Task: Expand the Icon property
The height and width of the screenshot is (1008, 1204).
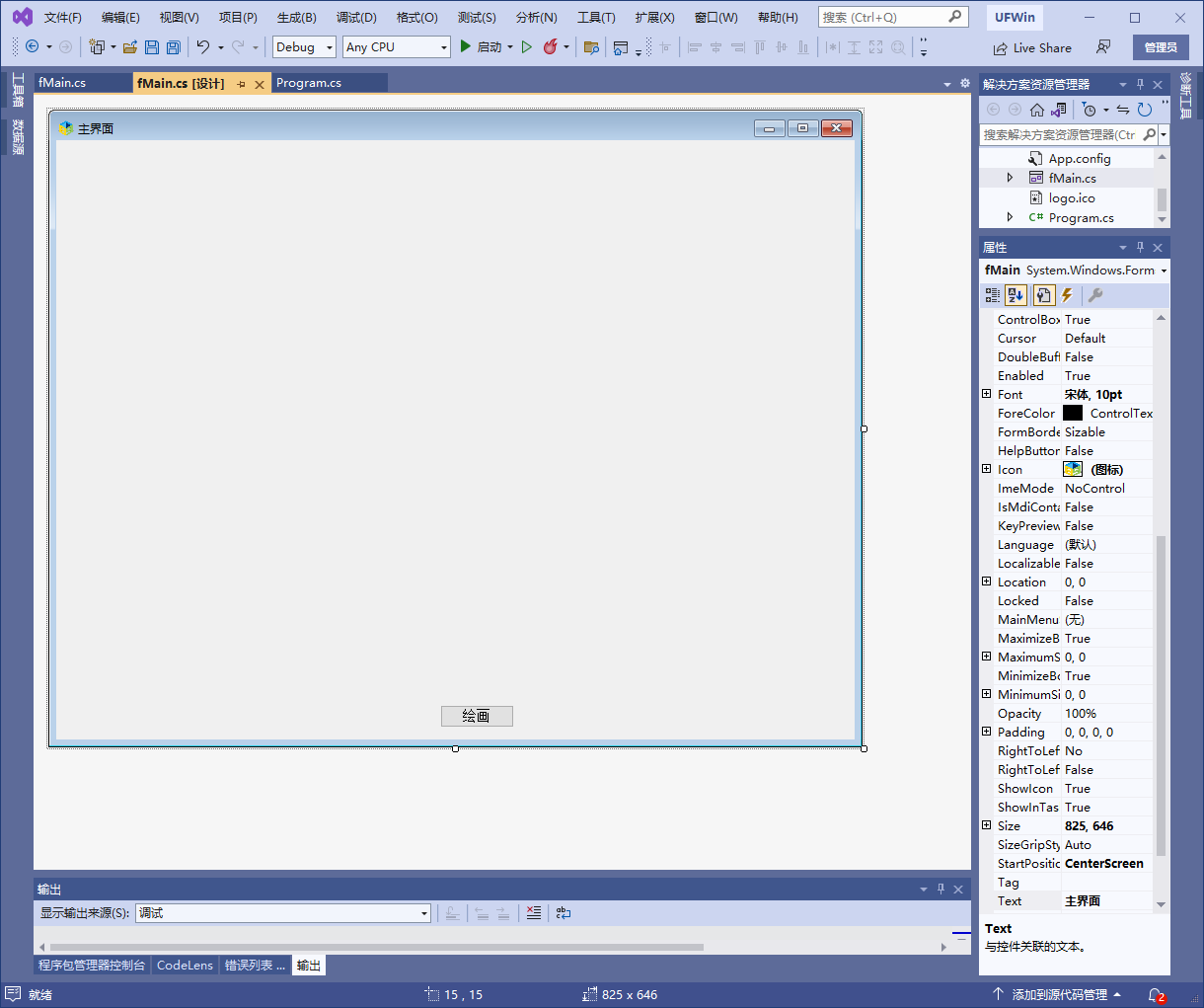Action: pos(987,469)
